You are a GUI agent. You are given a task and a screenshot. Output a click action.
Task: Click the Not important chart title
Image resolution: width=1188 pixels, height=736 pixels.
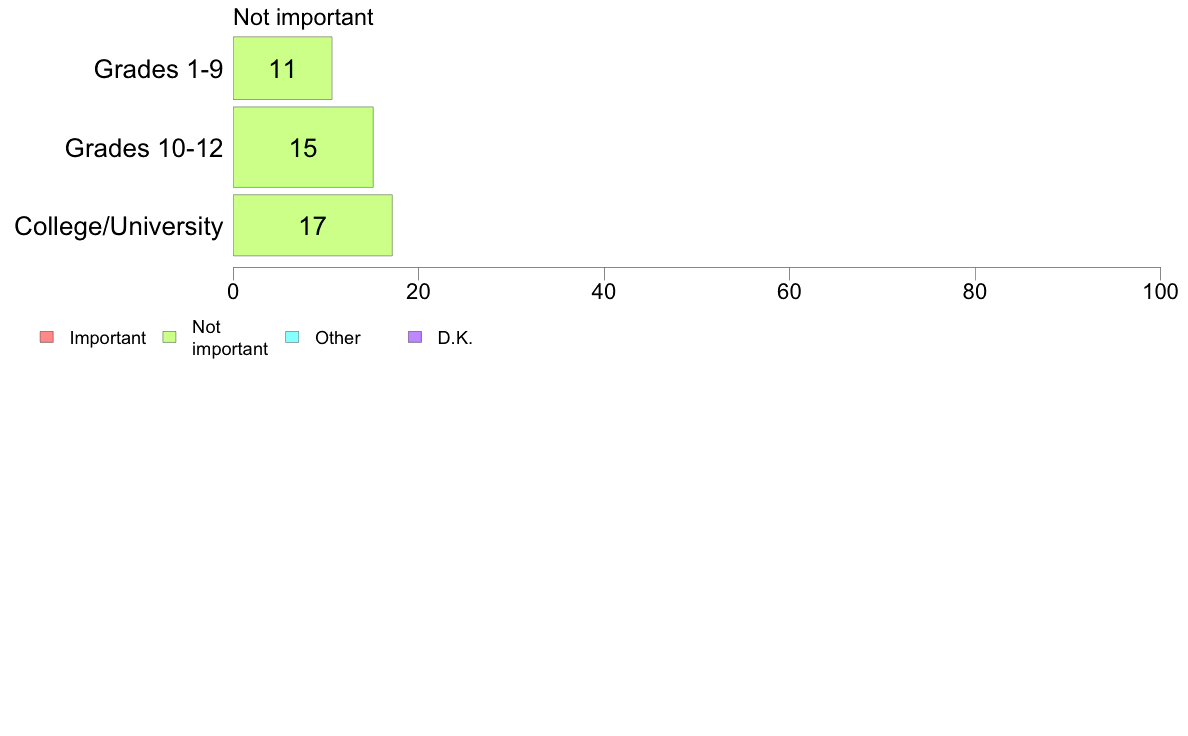coord(303,17)
